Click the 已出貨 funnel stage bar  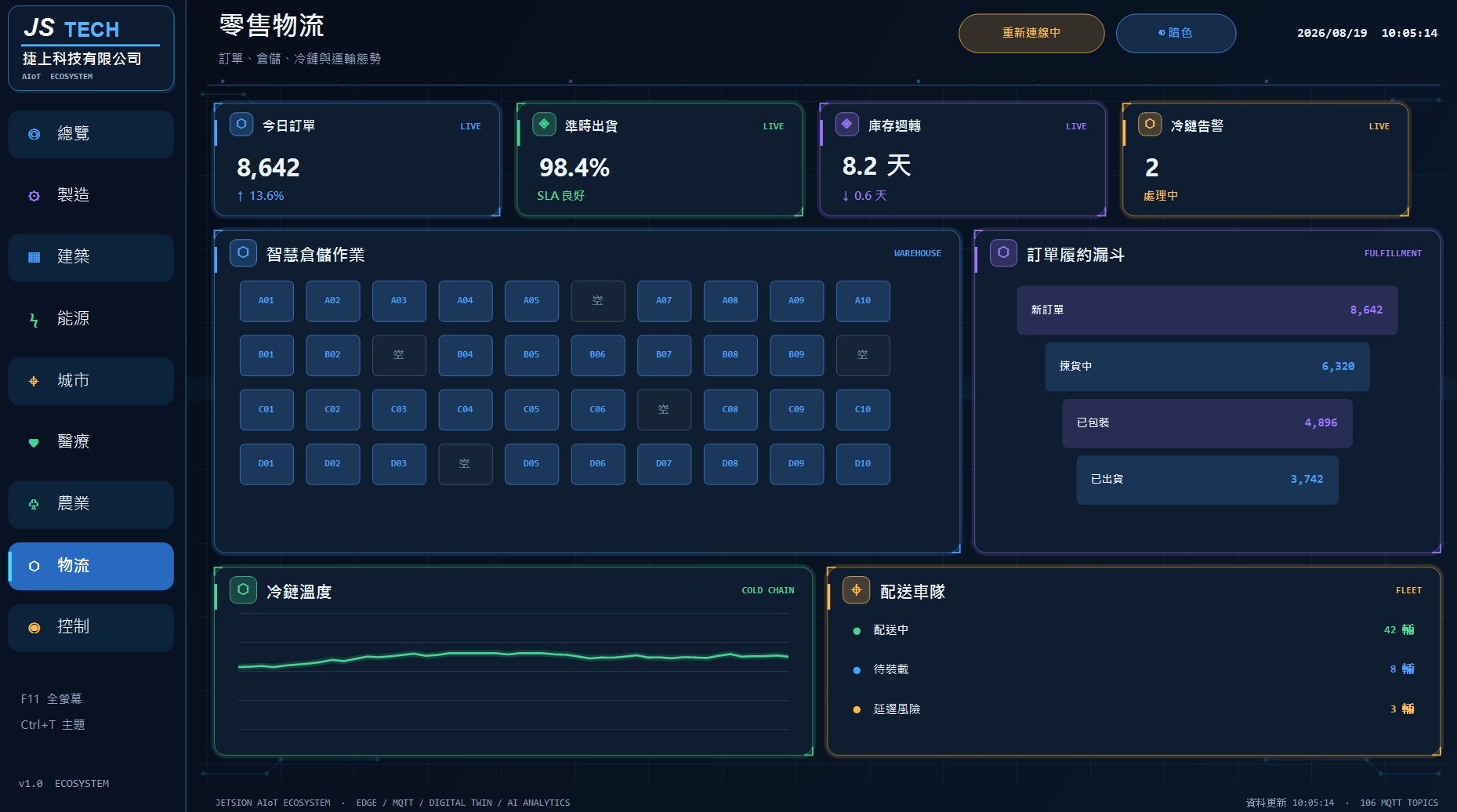[1207, 480]
